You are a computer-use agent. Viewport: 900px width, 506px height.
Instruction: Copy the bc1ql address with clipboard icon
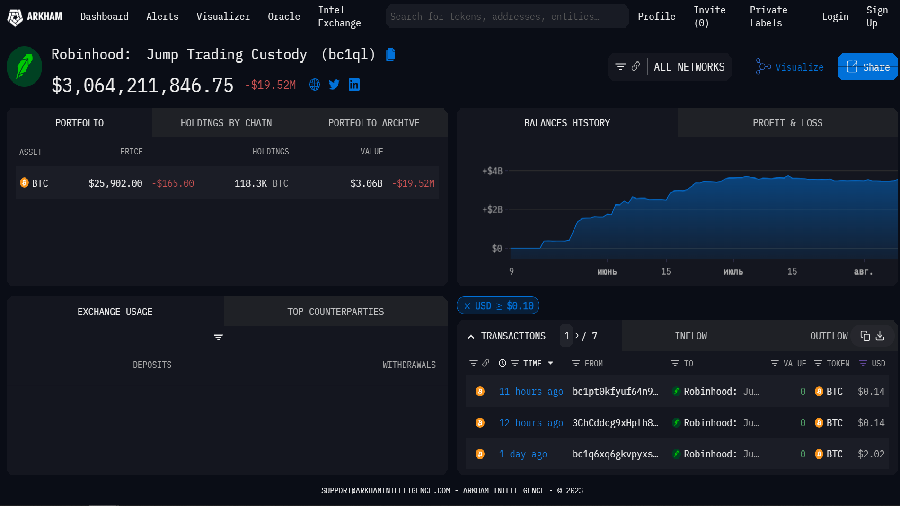(391, 55)
